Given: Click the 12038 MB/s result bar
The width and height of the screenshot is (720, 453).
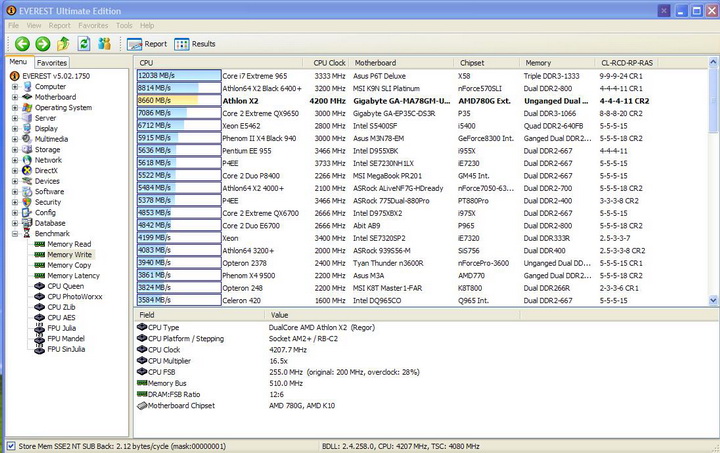Looking at the screenshot, I should pos(179,75).
